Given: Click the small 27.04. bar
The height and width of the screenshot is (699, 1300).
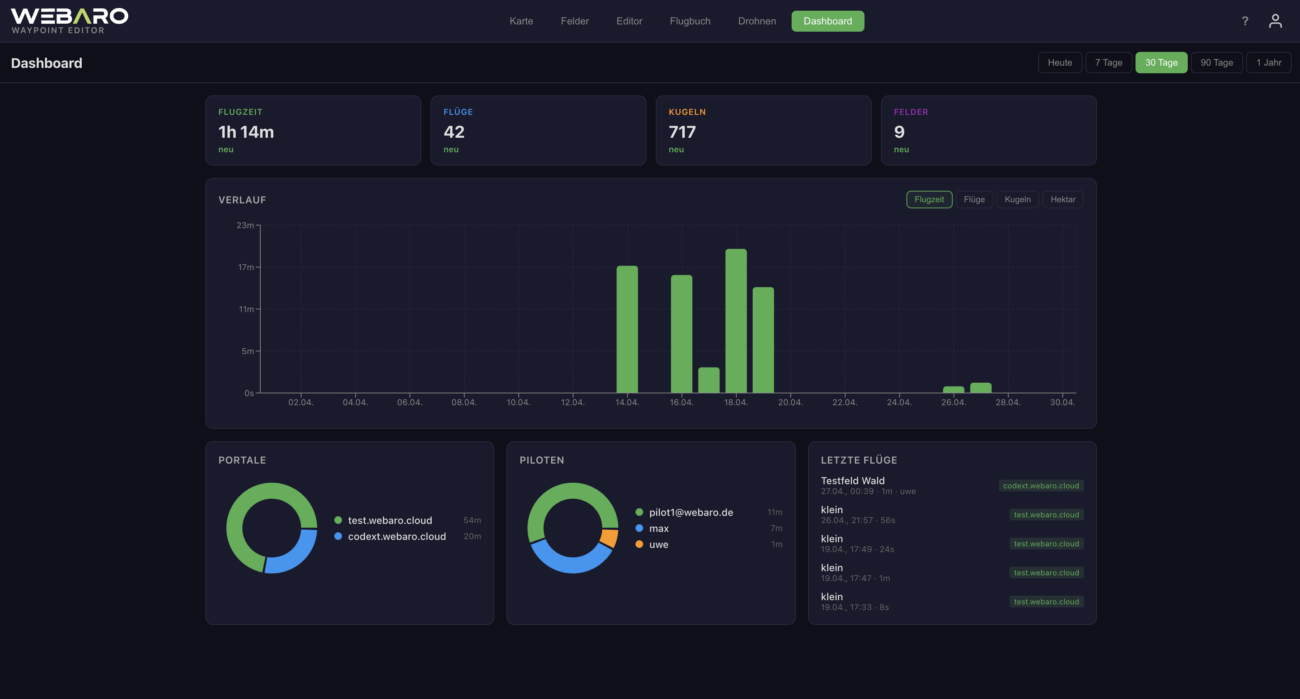Looking at the screenshot, I should tap(981, 388).
